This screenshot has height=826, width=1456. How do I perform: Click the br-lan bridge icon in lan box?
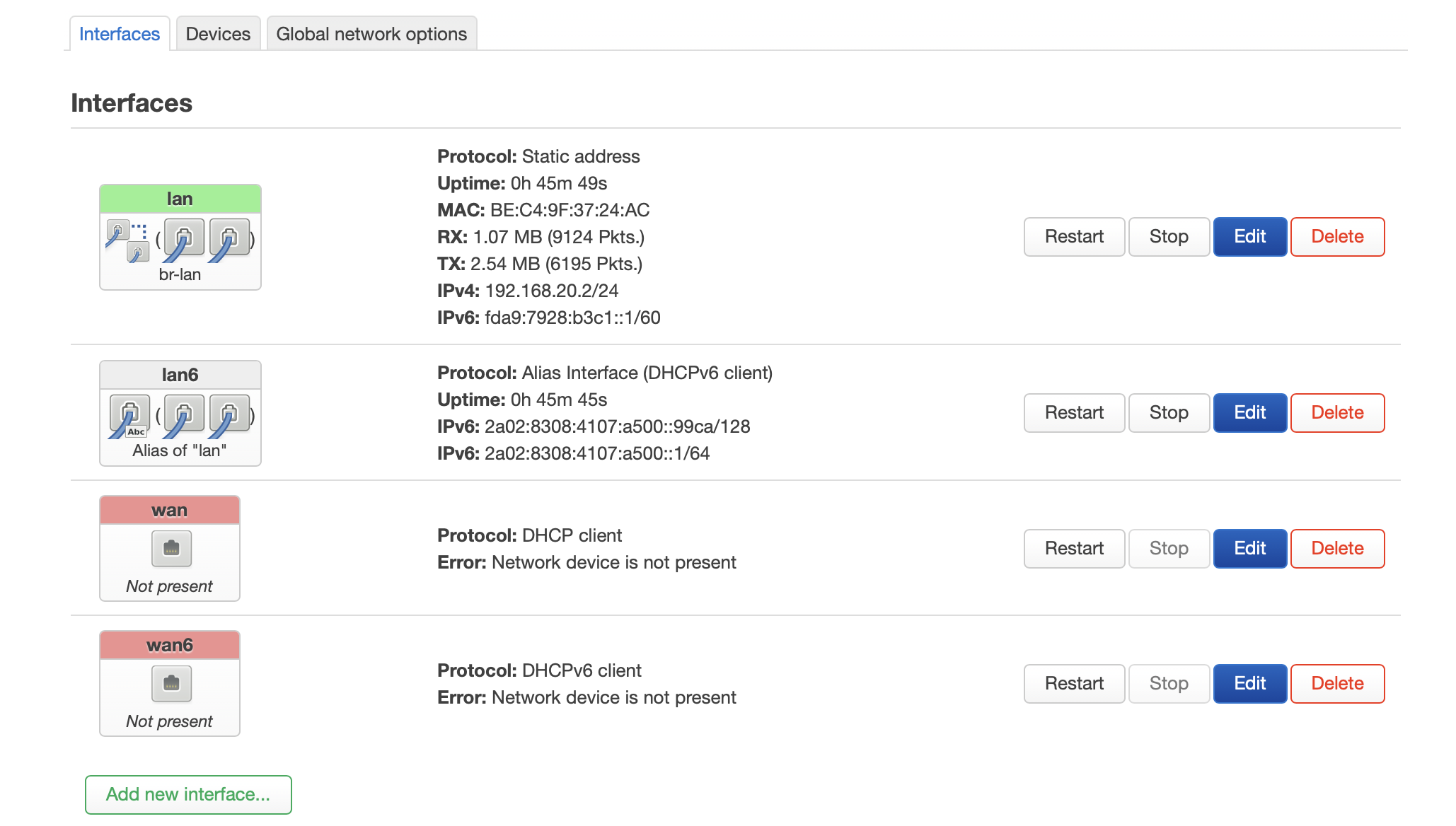pos(128,240)
